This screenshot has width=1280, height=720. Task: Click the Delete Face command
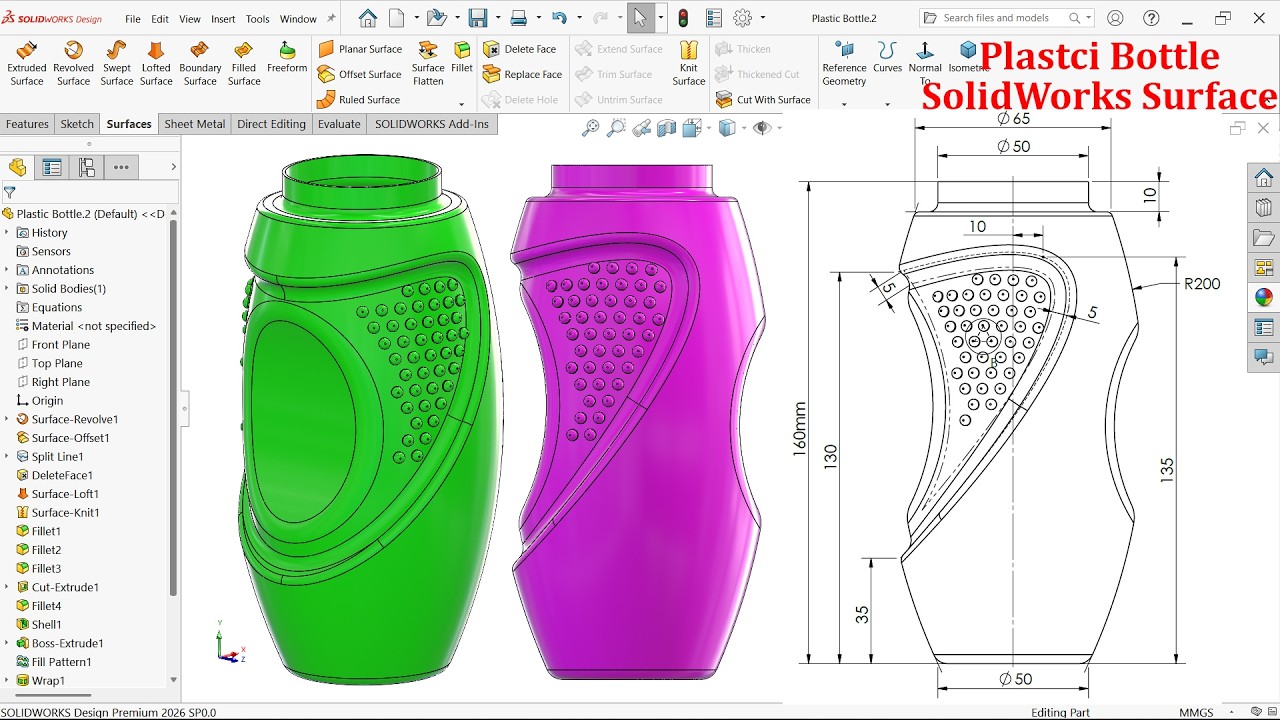(519, 49)
